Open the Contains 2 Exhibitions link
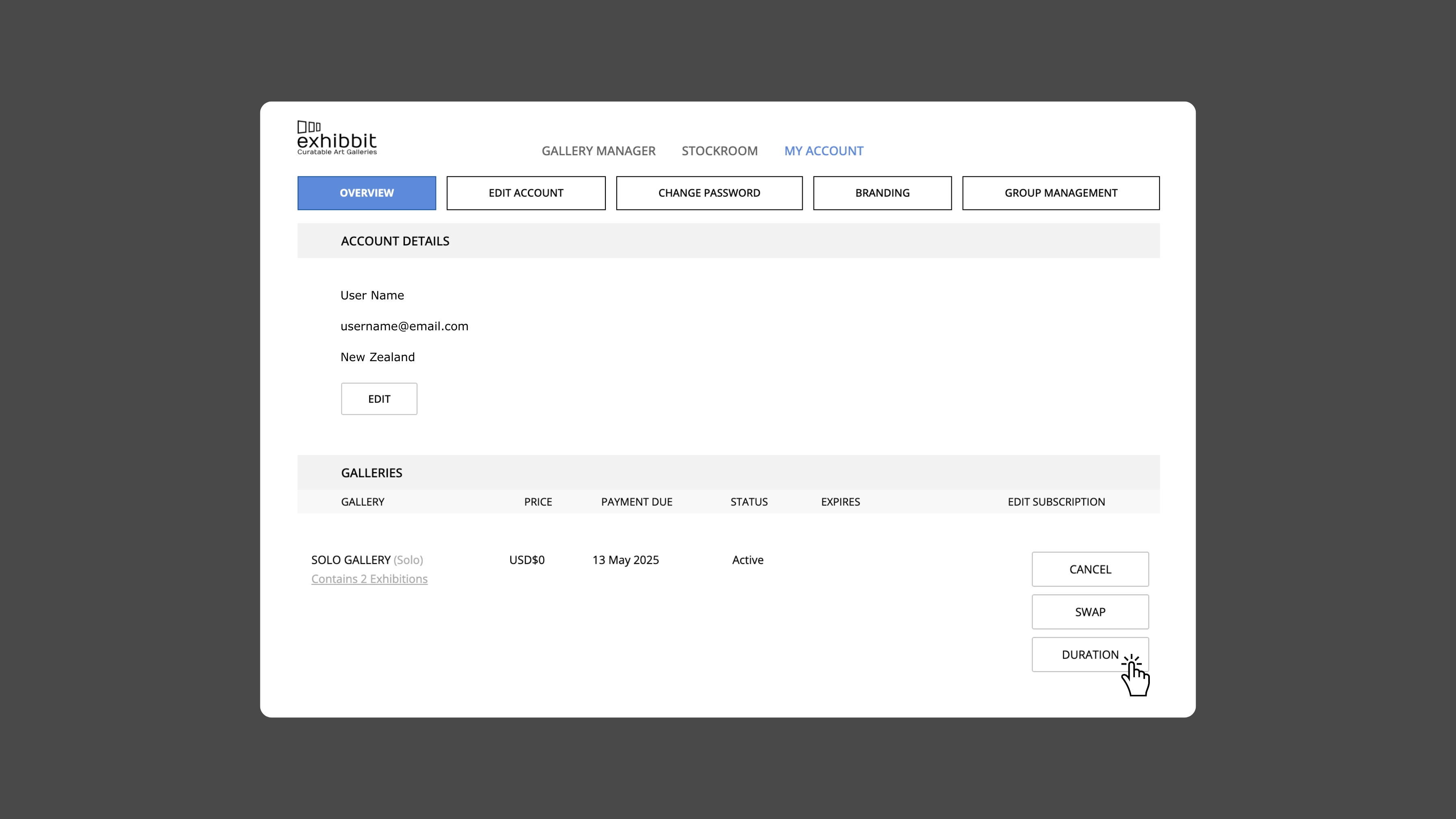The image size is (1456, 819). 369,578
